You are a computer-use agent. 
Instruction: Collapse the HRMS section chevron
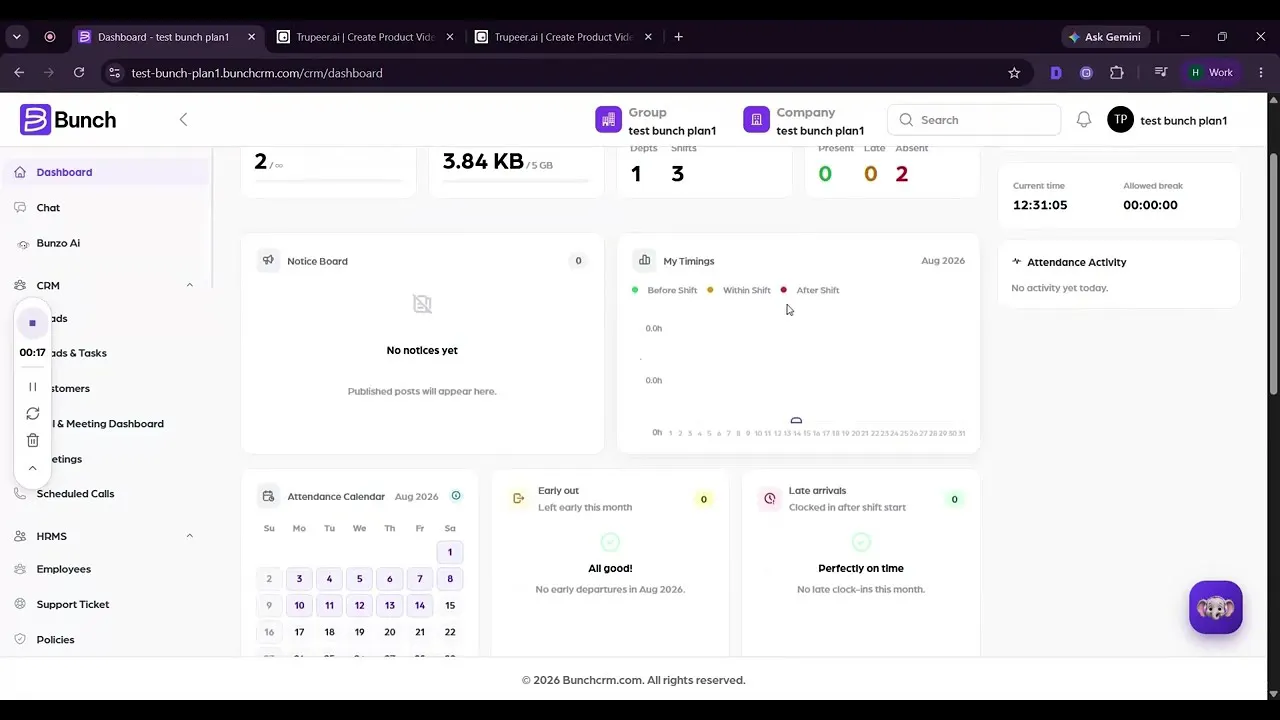pos(189,536)
